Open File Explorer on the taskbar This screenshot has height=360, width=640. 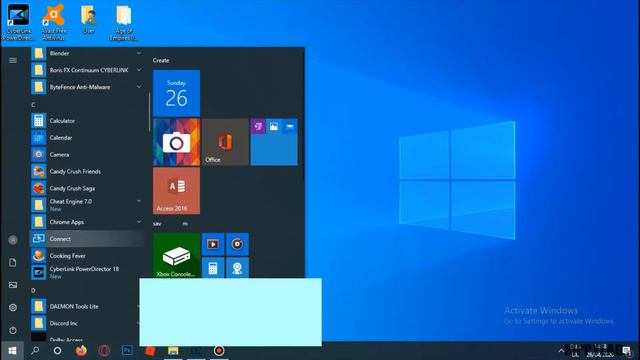[x=173, y=351]
